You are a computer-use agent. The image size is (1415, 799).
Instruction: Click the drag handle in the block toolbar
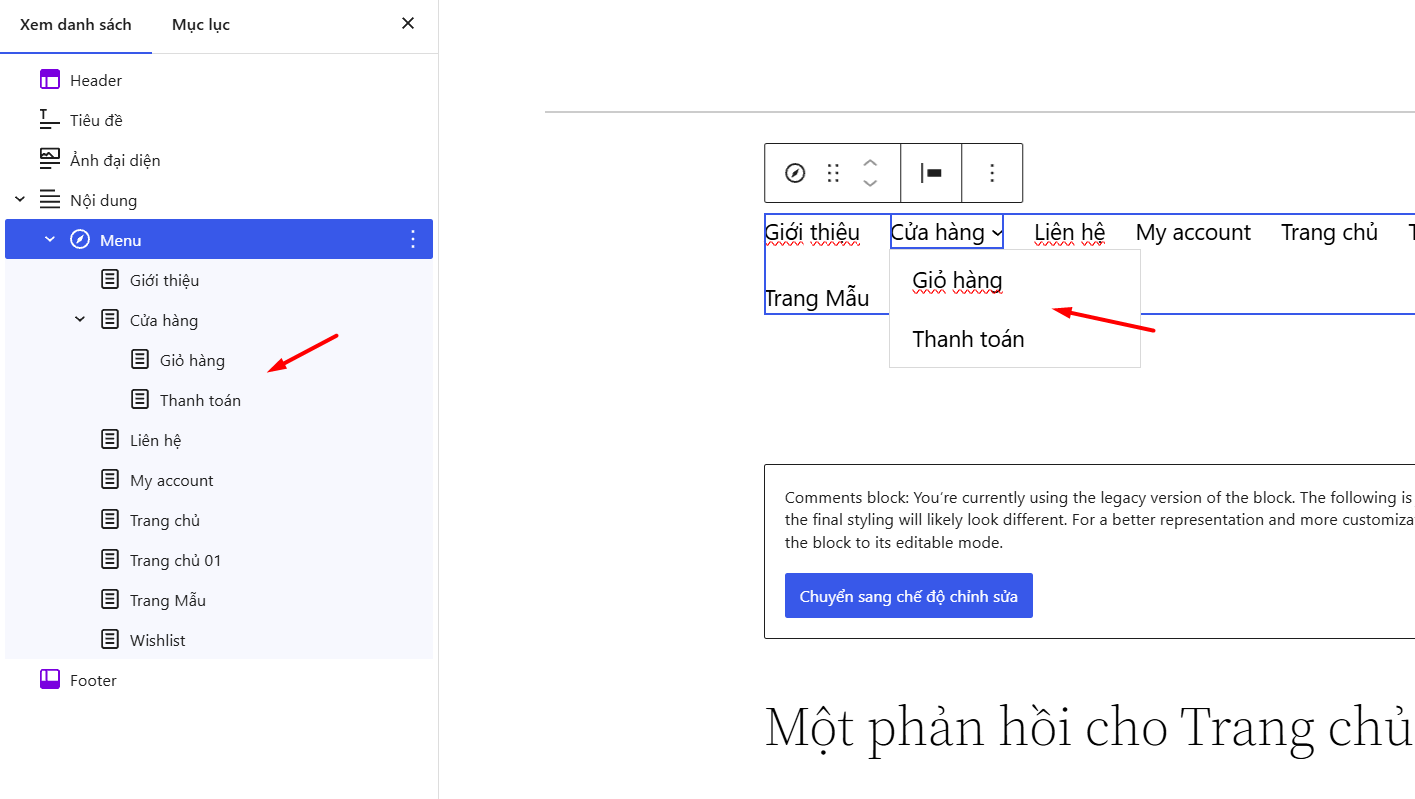[x=833, y=173]
